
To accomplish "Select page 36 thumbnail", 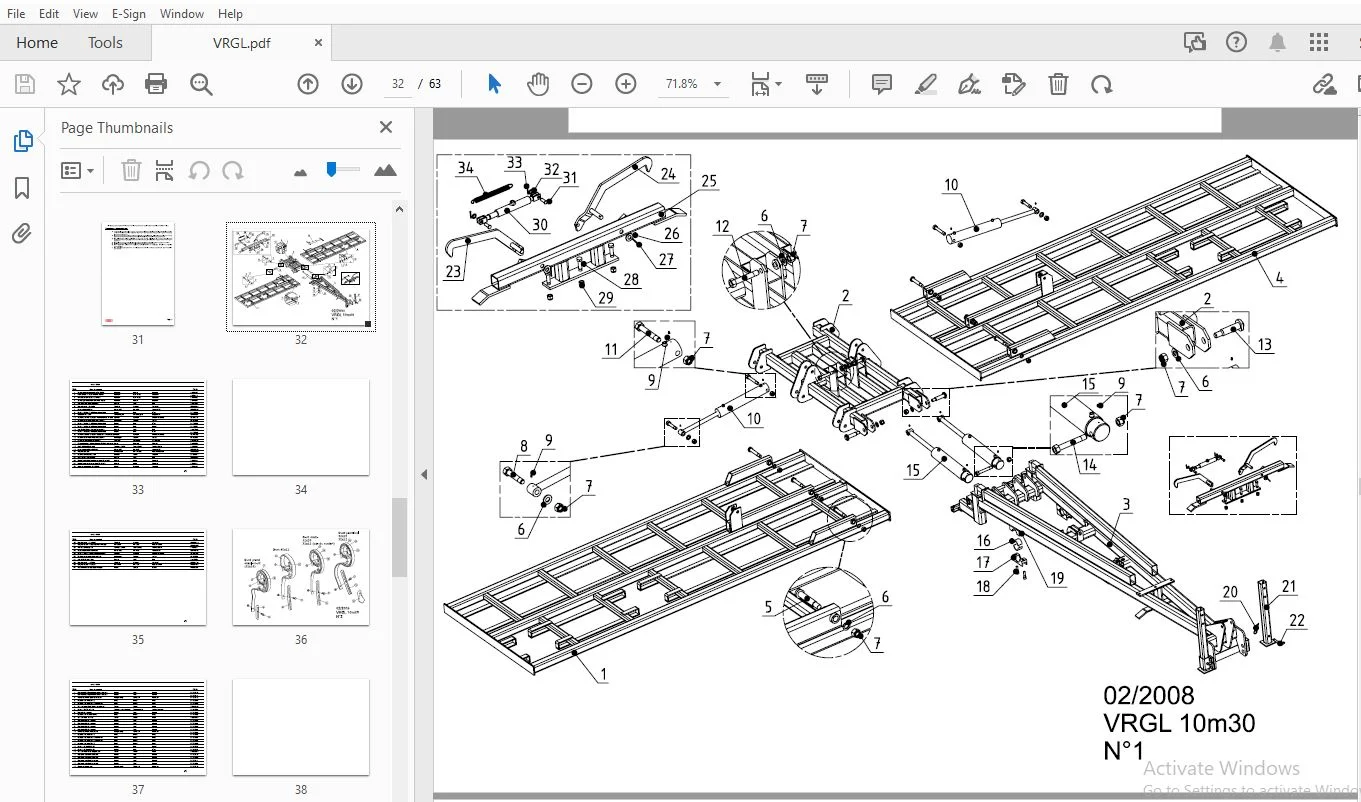I will (x=301, y=577).
